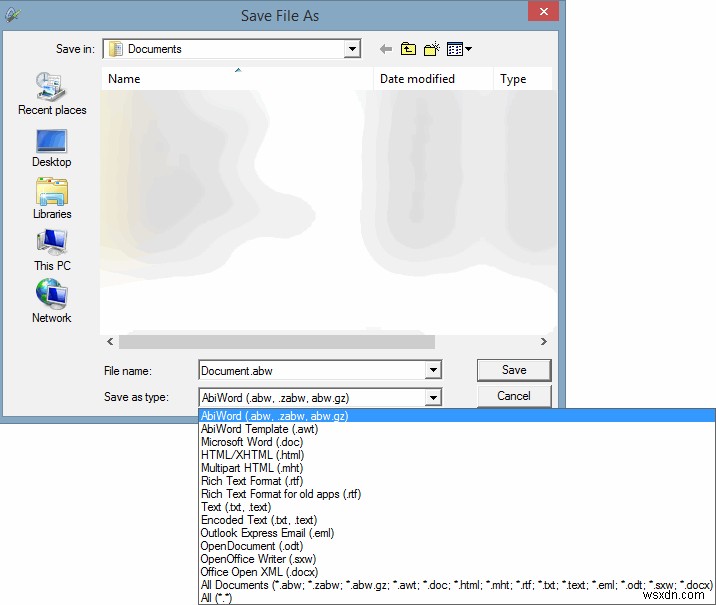Expand the Save in dropdown

pos(352,49)
